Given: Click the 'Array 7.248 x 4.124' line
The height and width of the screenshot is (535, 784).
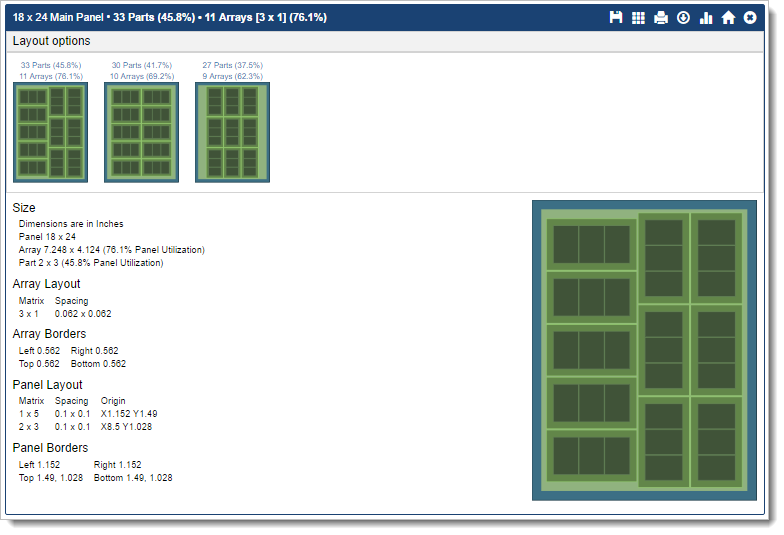Looking at the screenshot, I should (112, 250).
